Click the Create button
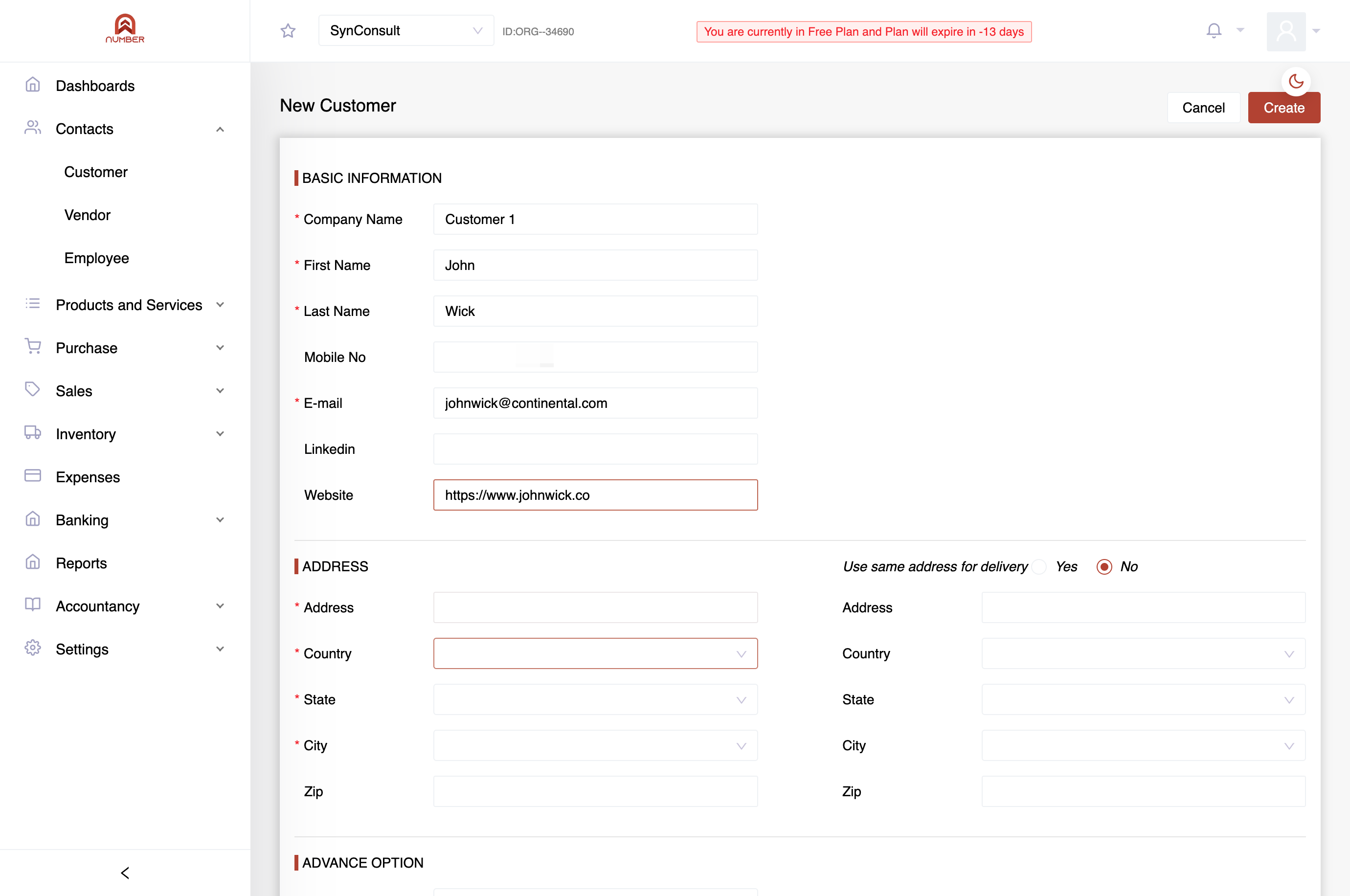The height and width of the screenshot is (896, 1350). tap(1284, 108)
